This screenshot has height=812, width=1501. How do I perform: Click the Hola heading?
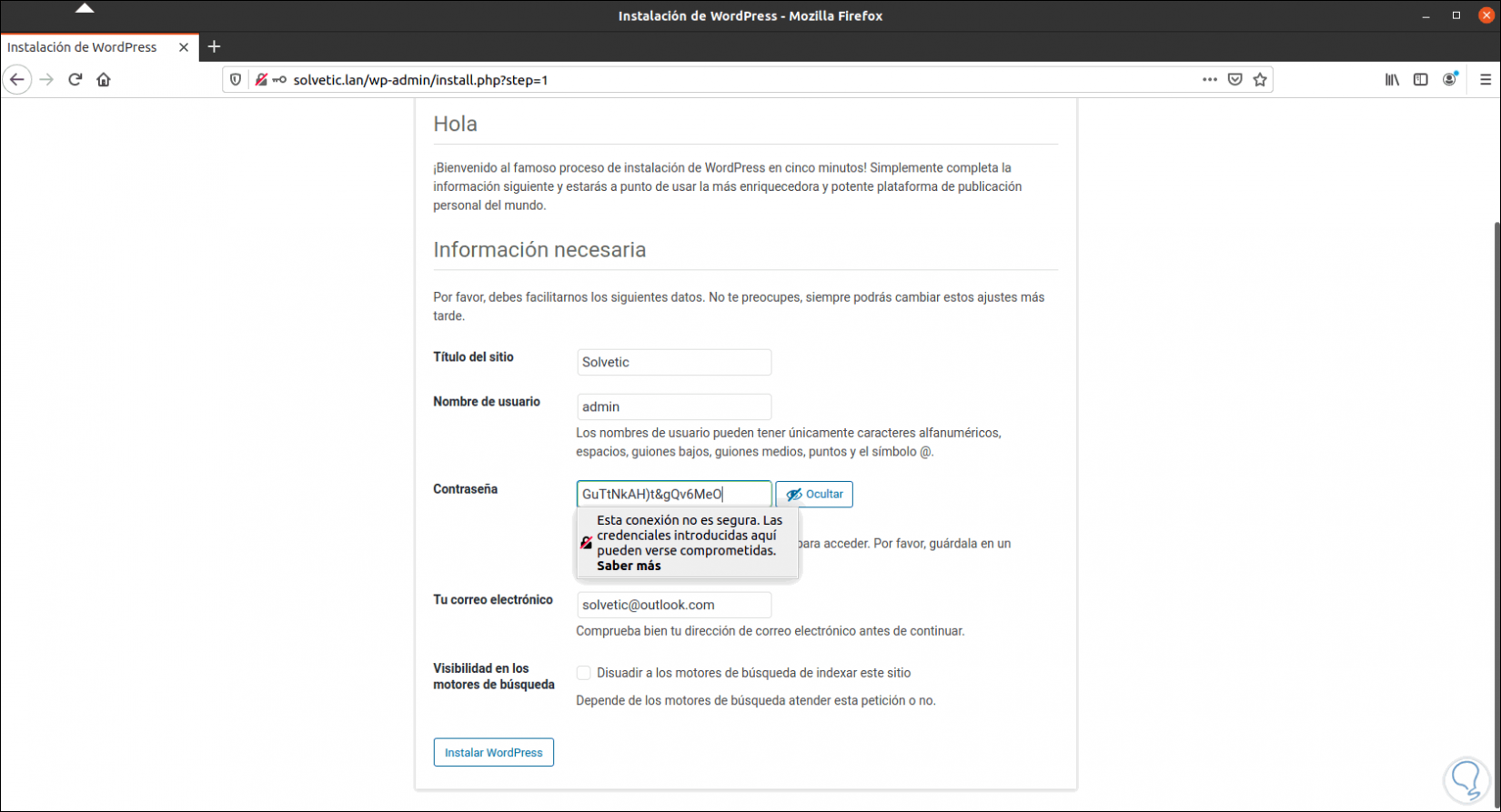455,124
